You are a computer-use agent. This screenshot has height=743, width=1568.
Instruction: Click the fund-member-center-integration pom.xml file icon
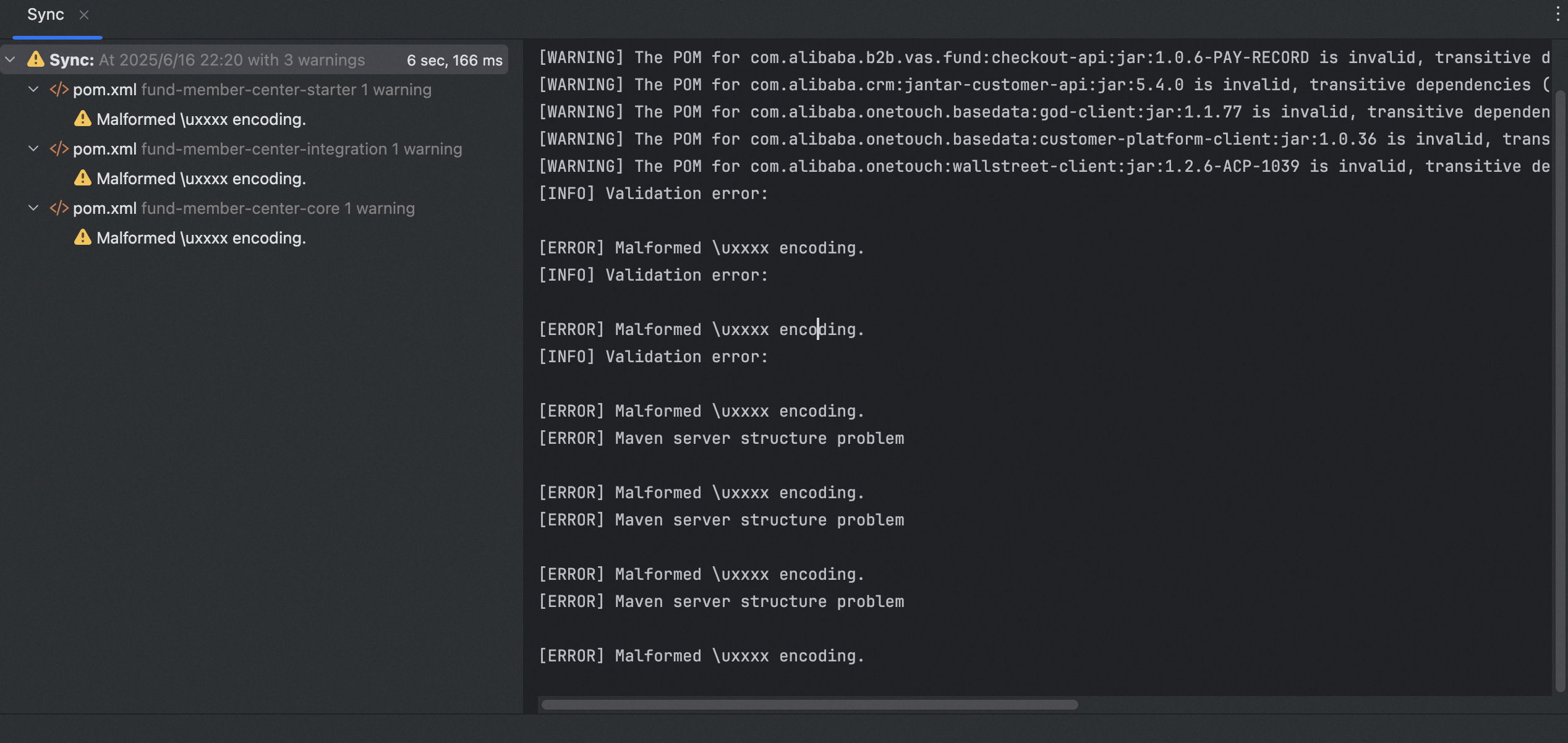tap(59, 149)
